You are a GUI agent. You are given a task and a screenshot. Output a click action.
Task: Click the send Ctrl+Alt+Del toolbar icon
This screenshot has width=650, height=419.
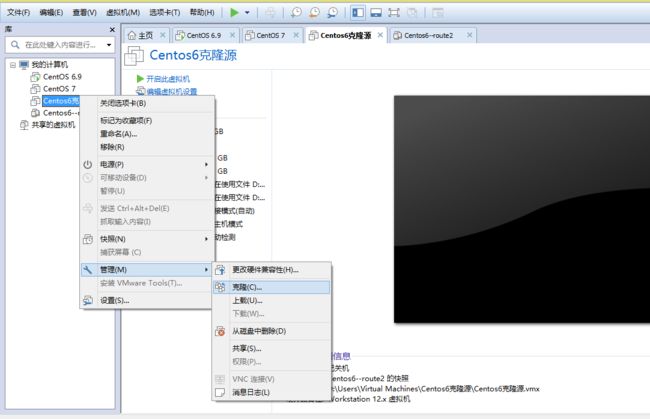pos(270,12)
